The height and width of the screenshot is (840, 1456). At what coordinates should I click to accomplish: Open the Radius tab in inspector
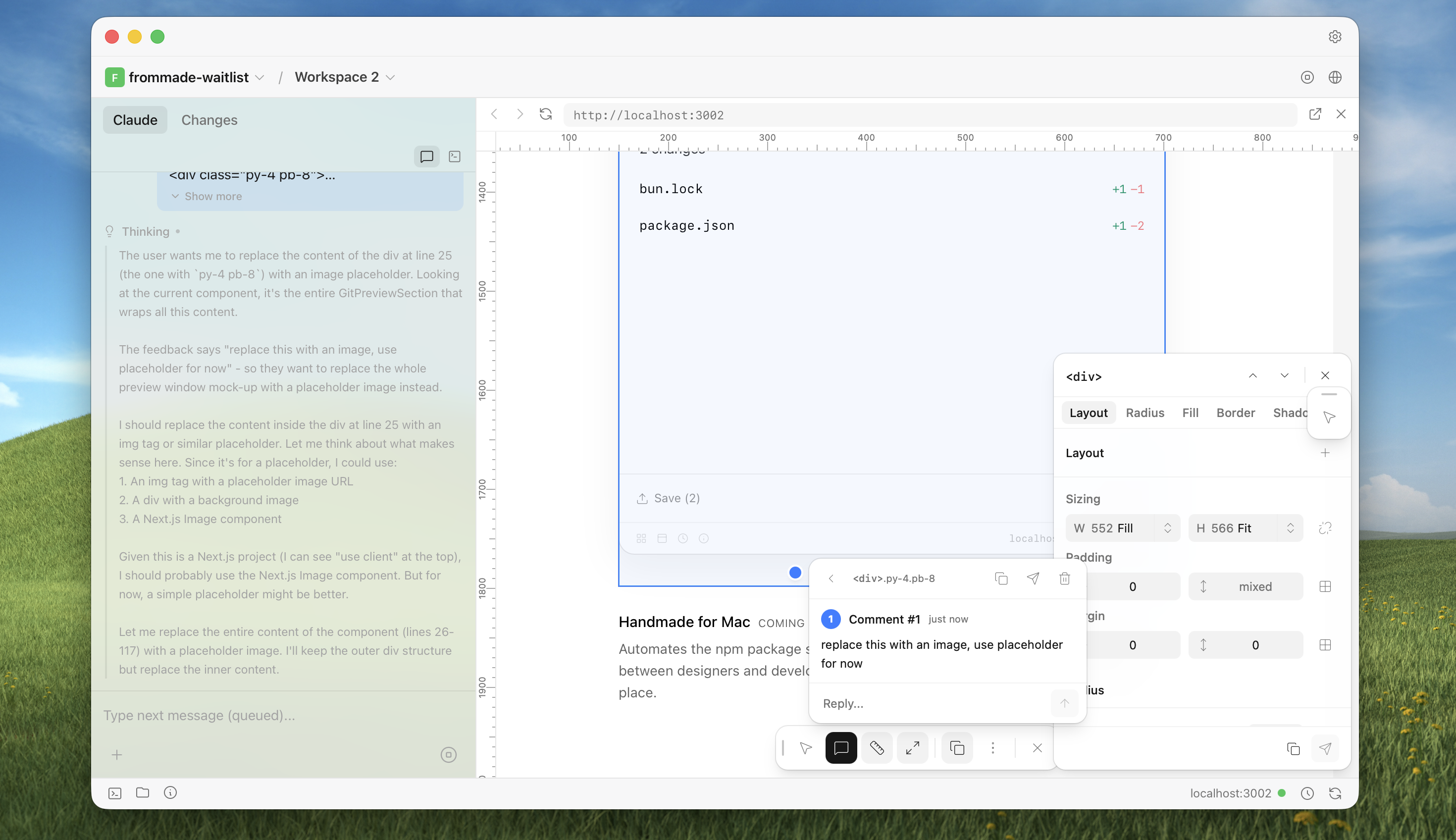click(x=1144, y=413)
